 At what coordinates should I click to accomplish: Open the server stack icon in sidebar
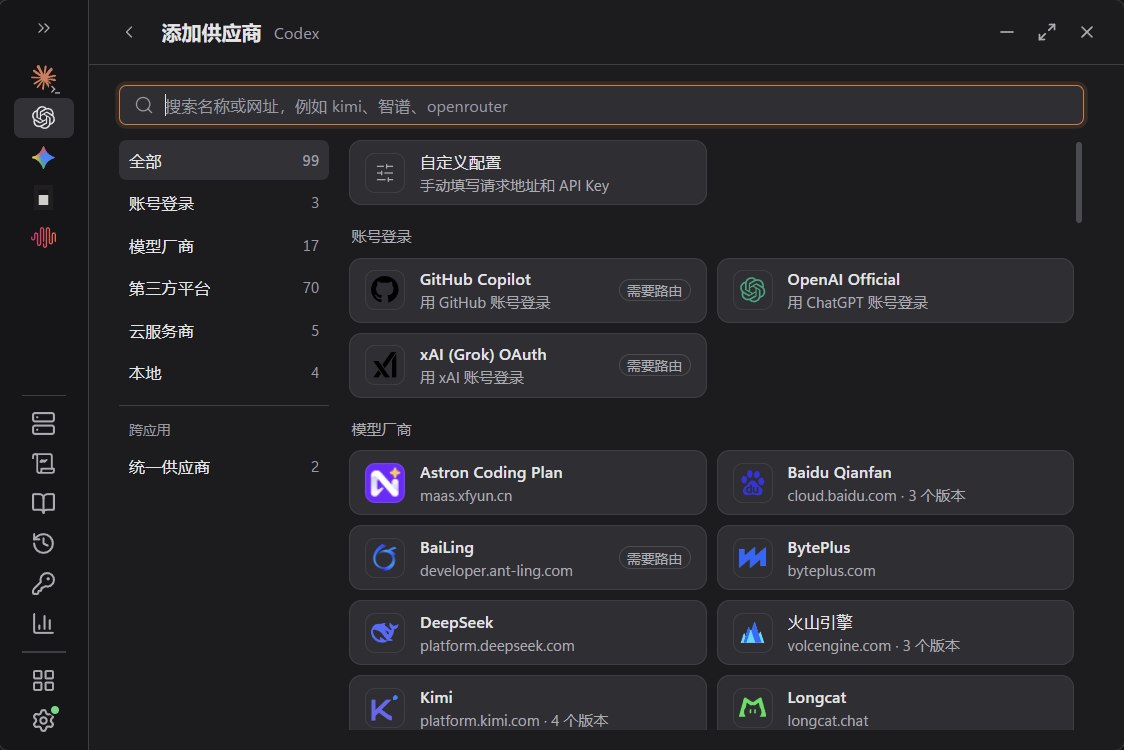click(44, 423)
